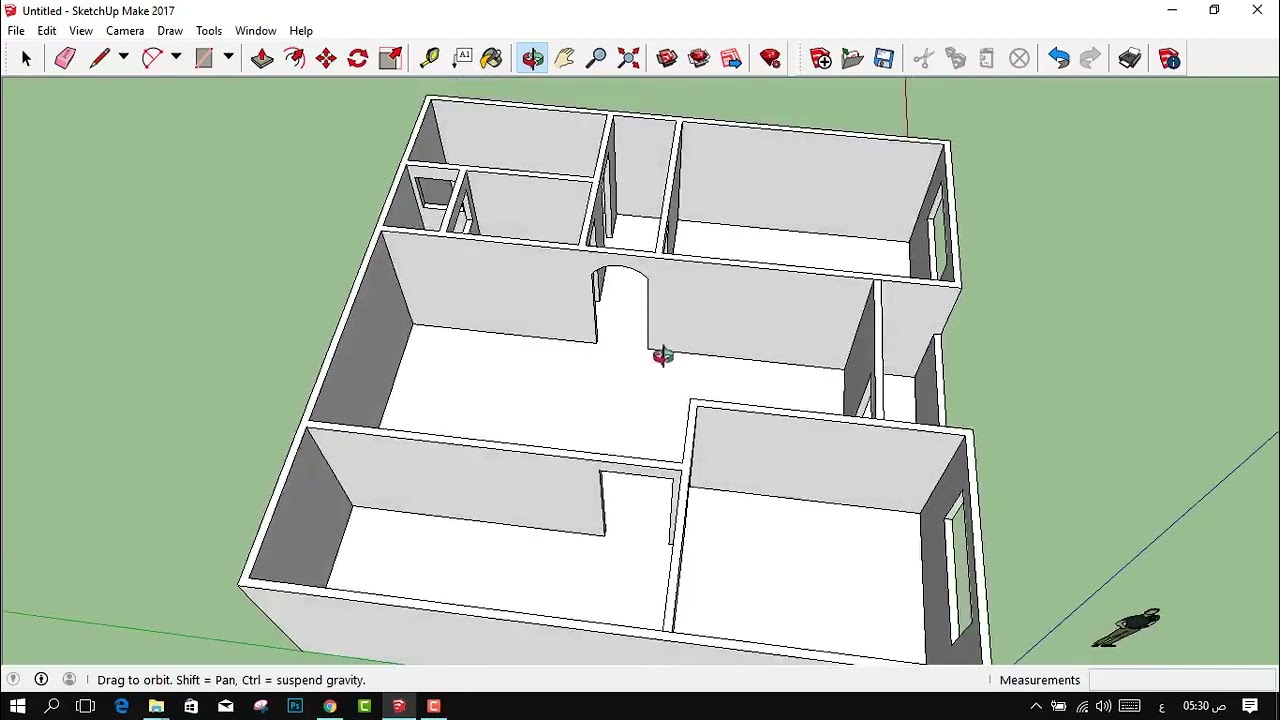Image resolution: width=1280 pixels, height=720 pixels.
Task: Open Google Chrome from taskbar
Action: click(330, 706)
